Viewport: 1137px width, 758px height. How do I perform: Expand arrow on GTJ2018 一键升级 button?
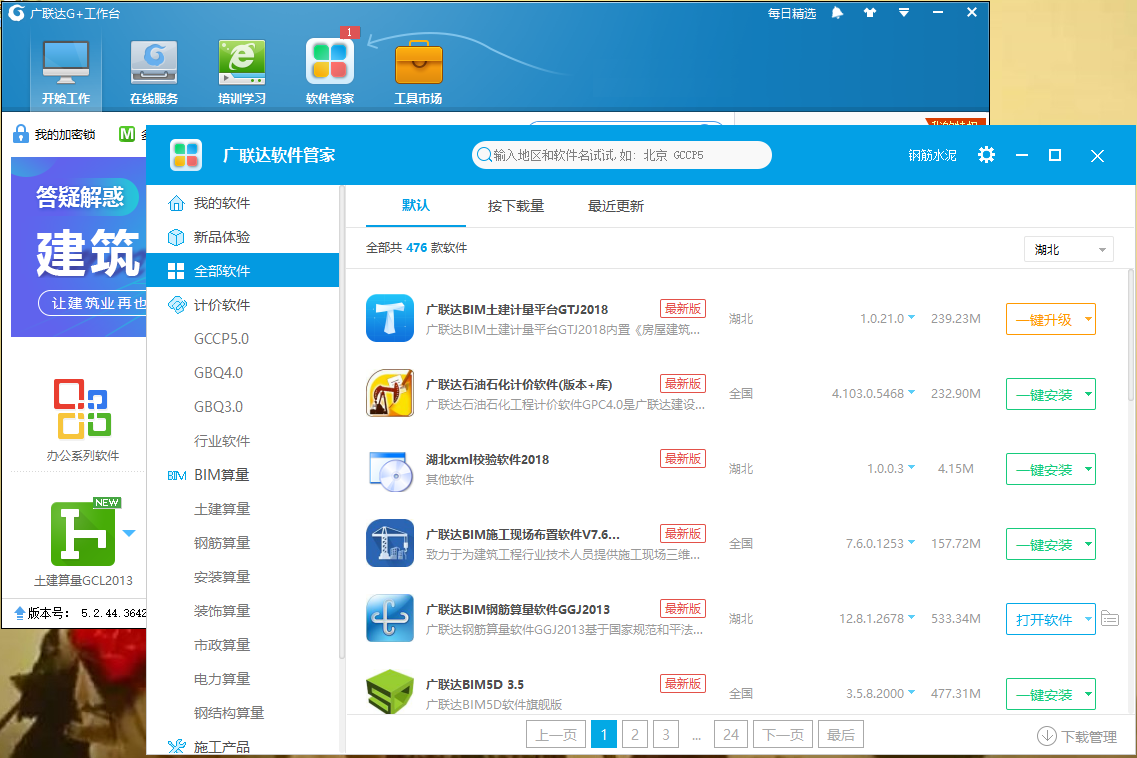pyautogui.click(x=1088, y=319)
